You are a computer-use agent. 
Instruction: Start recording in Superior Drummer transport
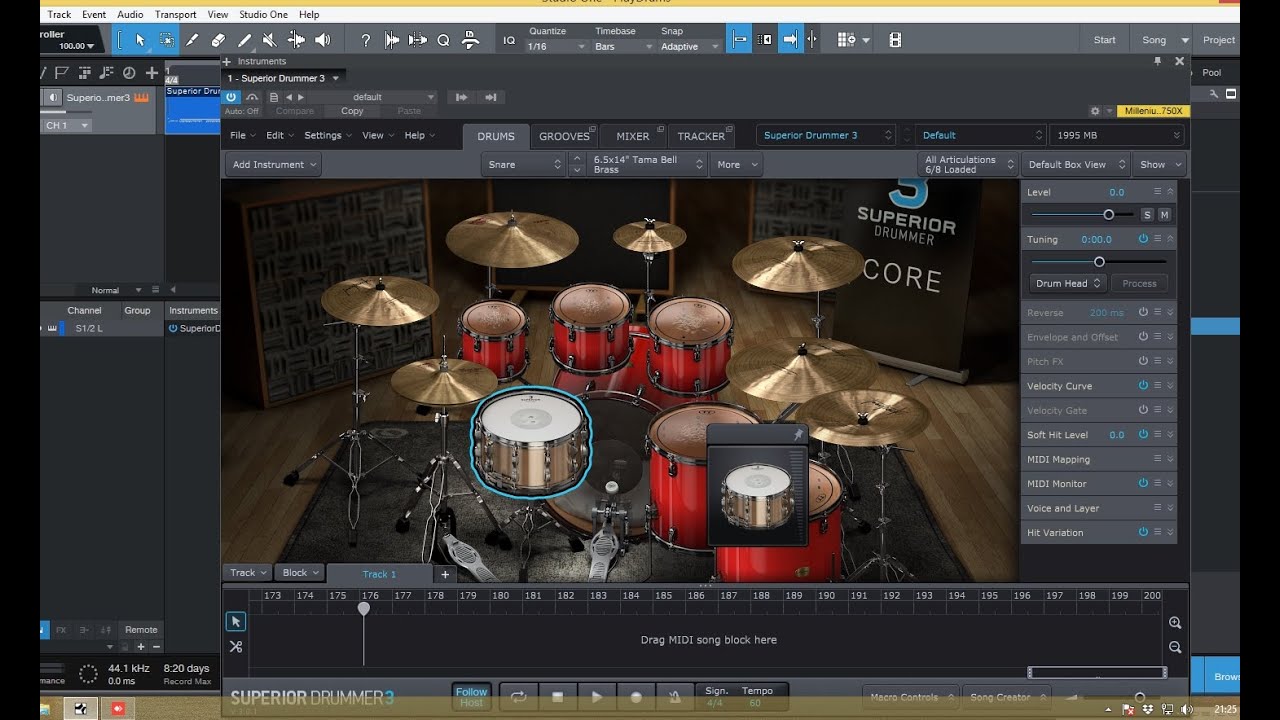click(x=636, y=696)
